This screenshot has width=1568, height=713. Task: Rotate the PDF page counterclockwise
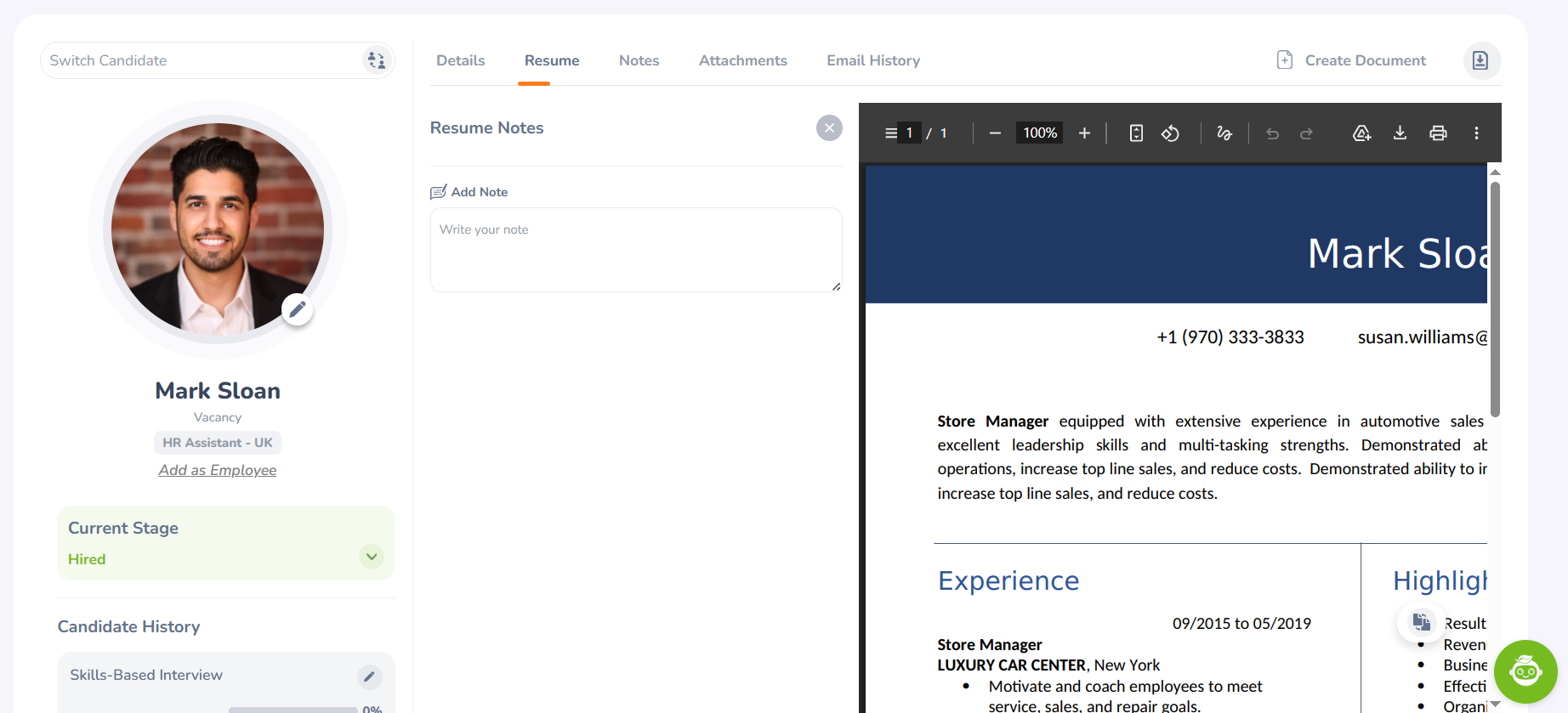pos(1170,133)
